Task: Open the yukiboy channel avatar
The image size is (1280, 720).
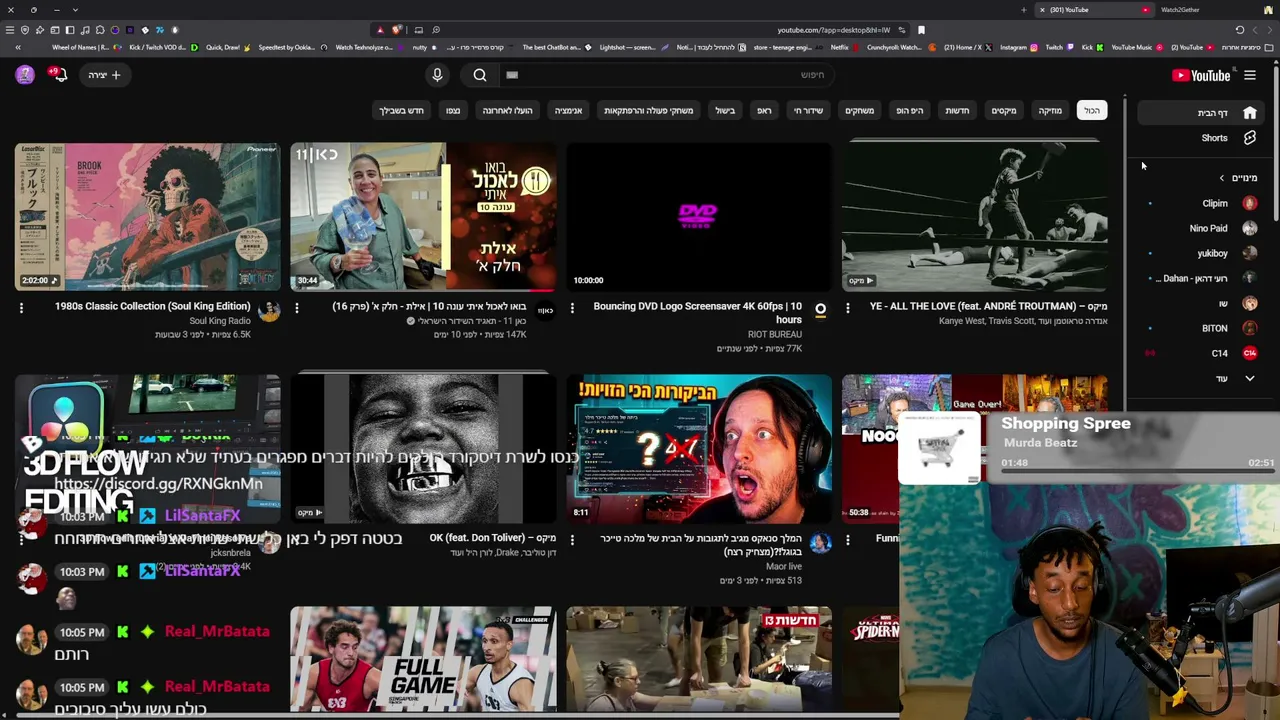Action: [x=1249, y=253]
